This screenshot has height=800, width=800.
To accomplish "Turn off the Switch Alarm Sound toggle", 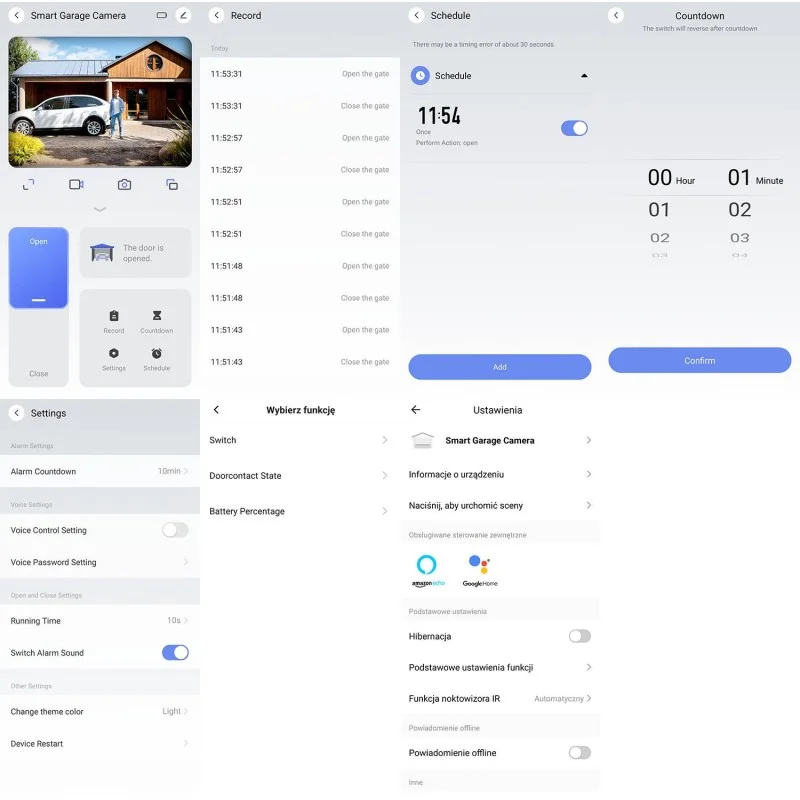I will click(x=175, y=653).
